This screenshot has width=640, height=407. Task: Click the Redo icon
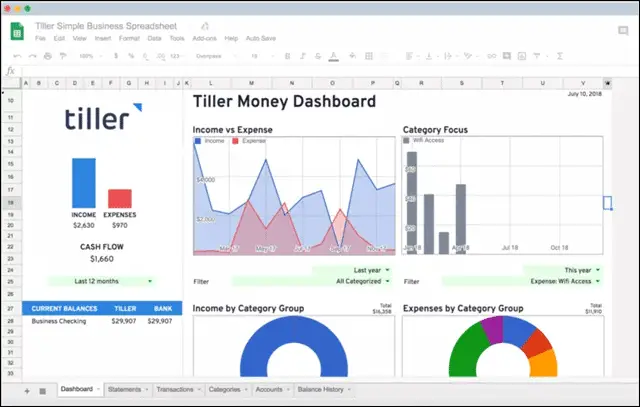click(x=33, y=56)
